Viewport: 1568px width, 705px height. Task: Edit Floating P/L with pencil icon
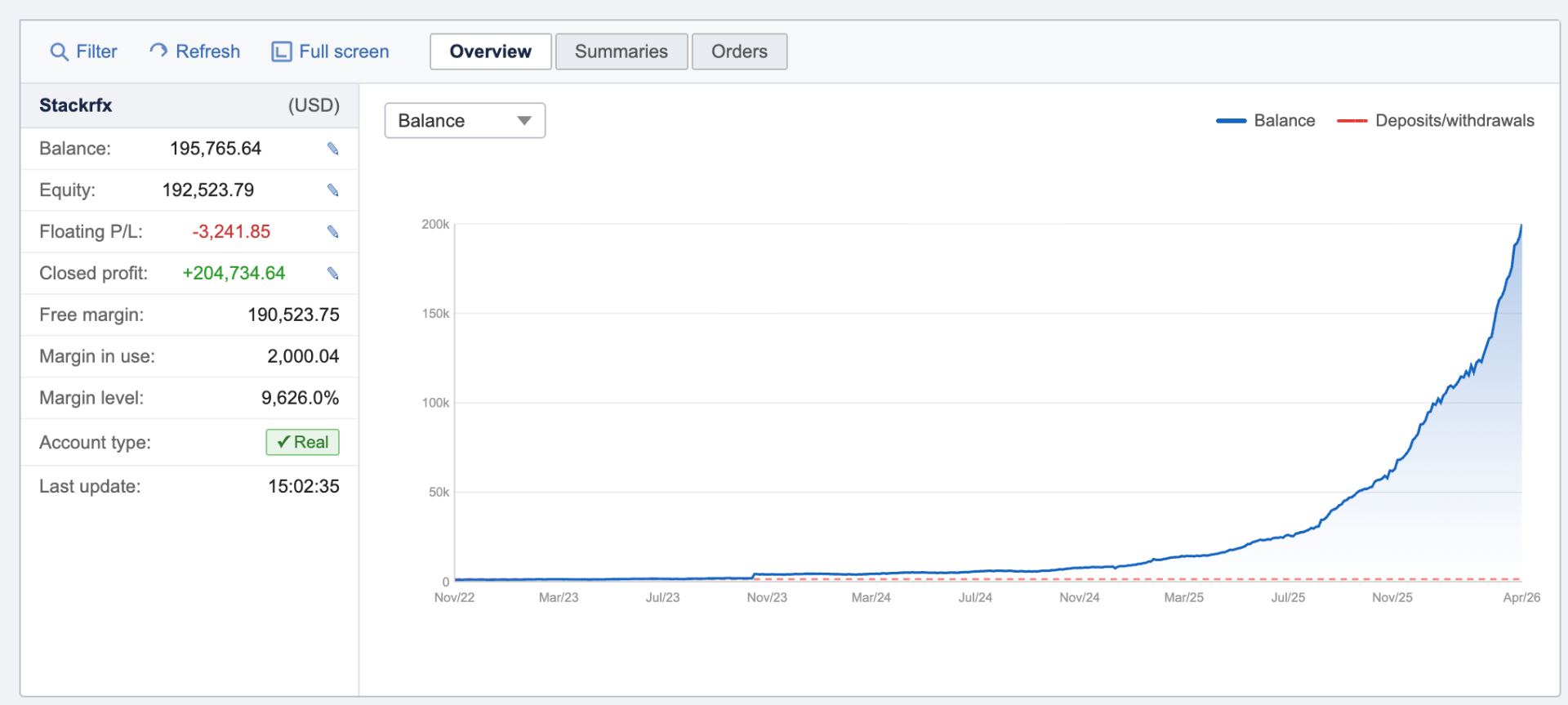(x=332, y=232)
